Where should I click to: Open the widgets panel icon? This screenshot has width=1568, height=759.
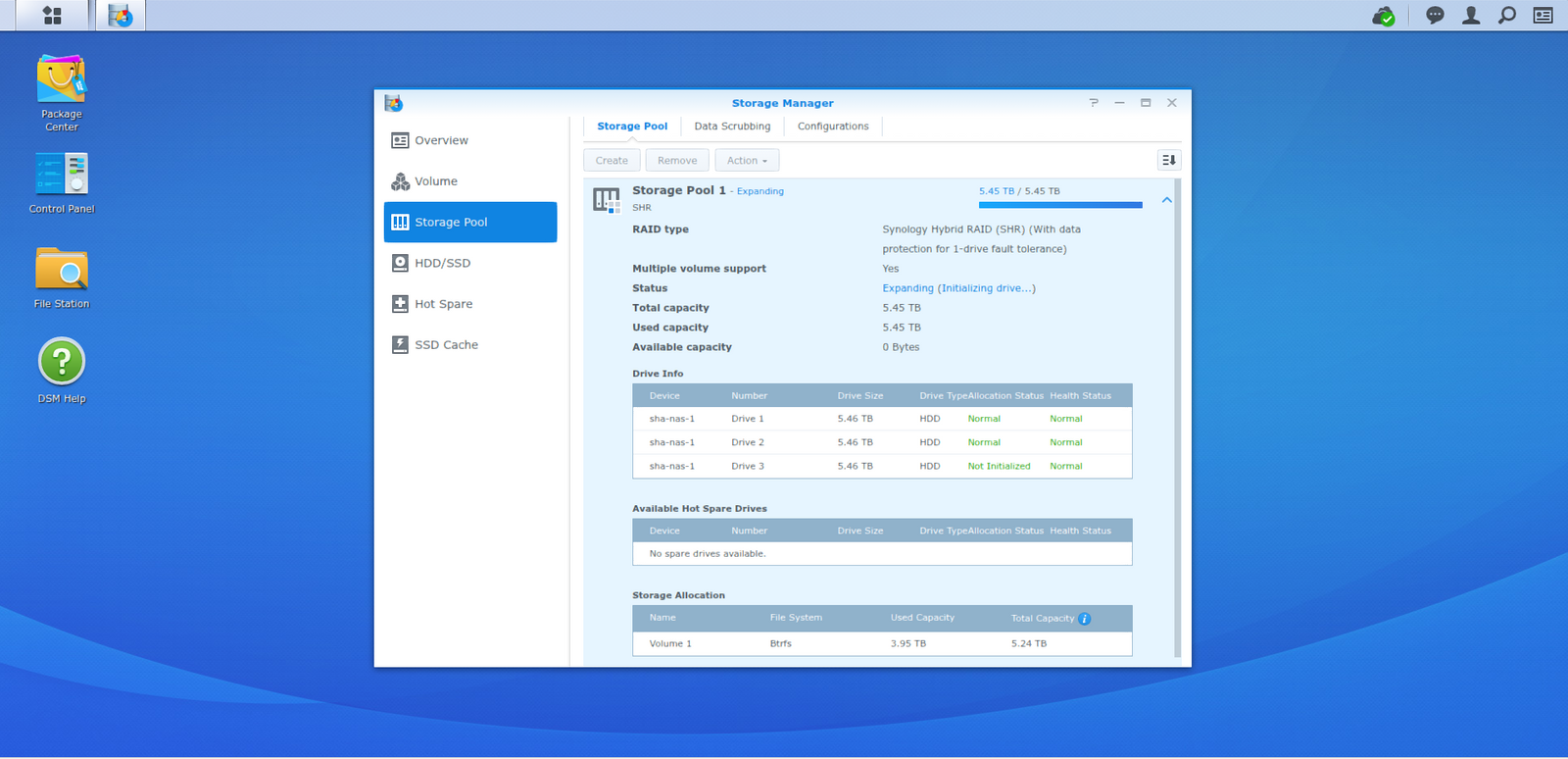[1543, 16]
